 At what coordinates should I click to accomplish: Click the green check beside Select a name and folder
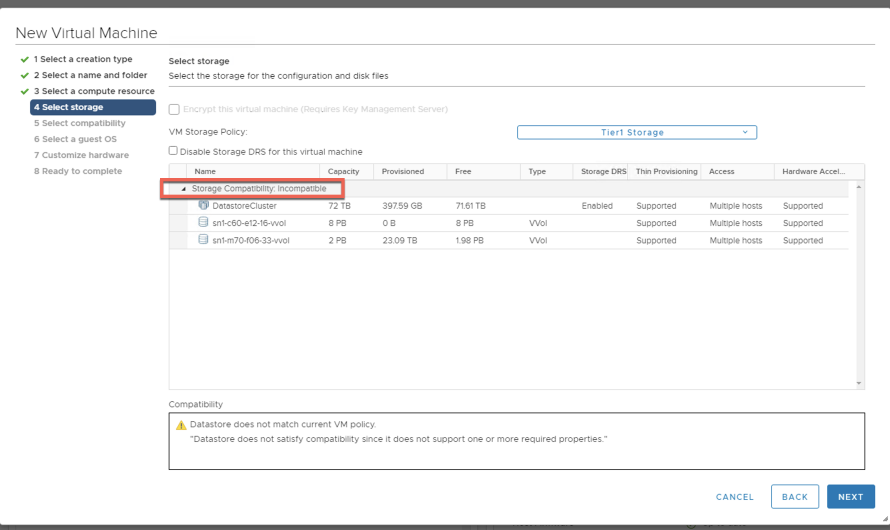(x=24, y=76)
